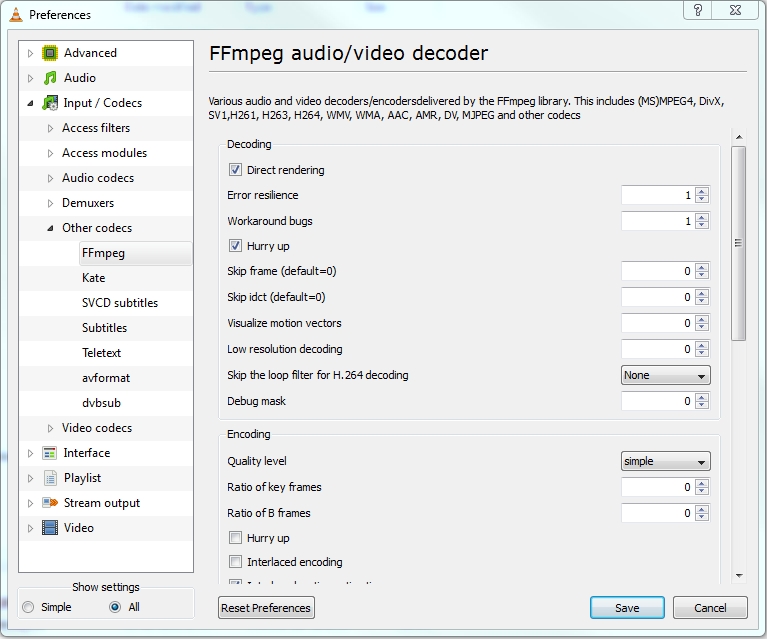Click the Stream output icon
Screen dimensions: 767x639
pyautogui.click(x=50, y=502)
